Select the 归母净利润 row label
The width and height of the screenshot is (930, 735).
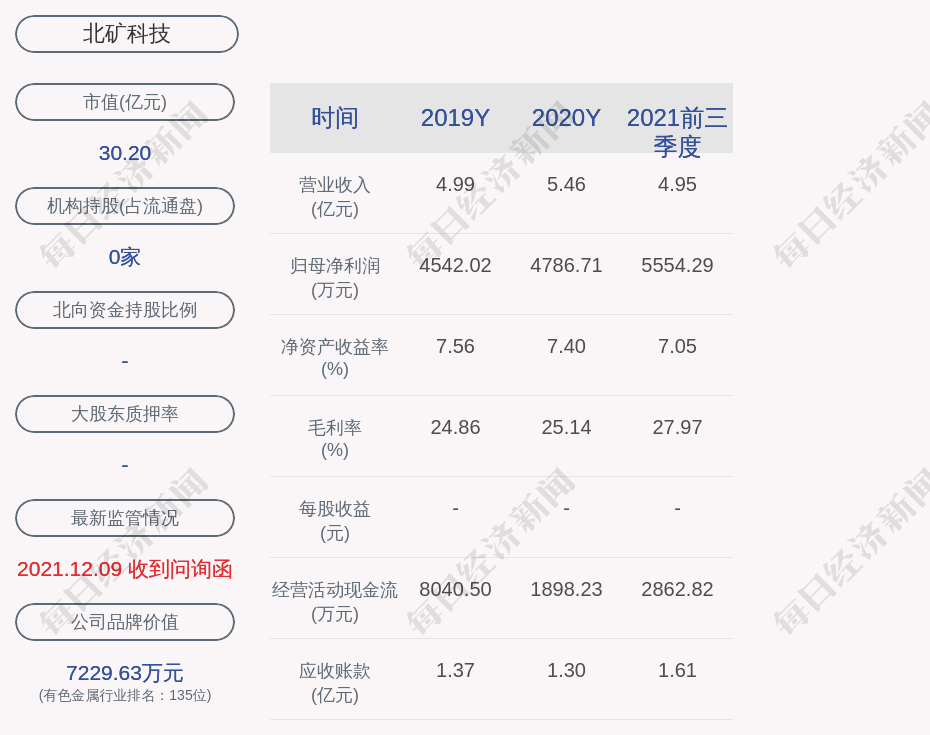pos(335,277)
